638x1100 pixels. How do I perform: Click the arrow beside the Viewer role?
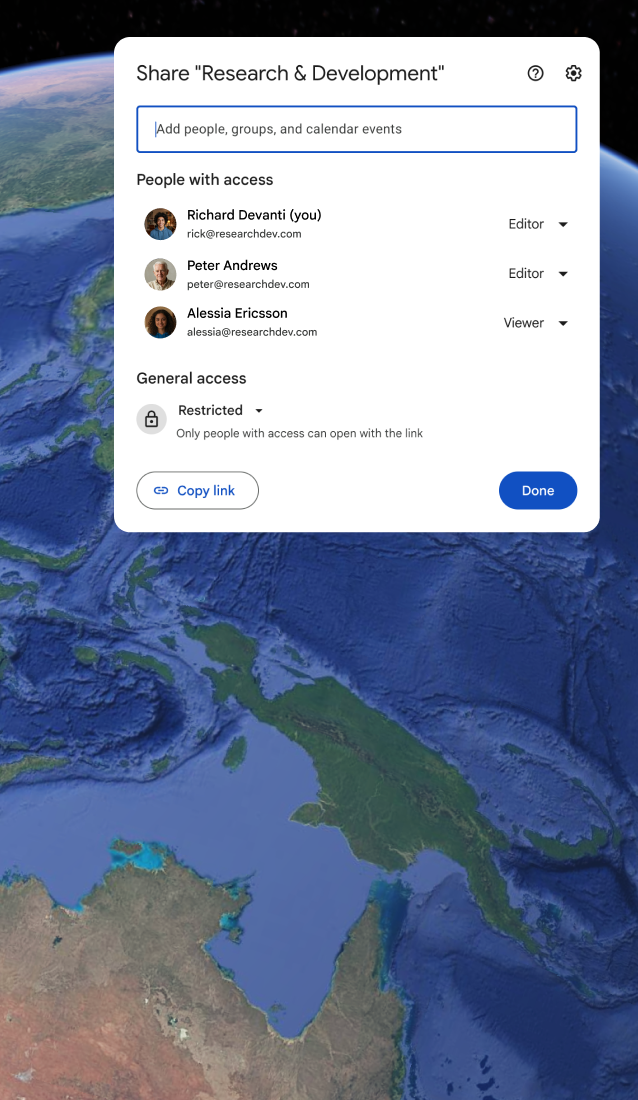(563, 323)
